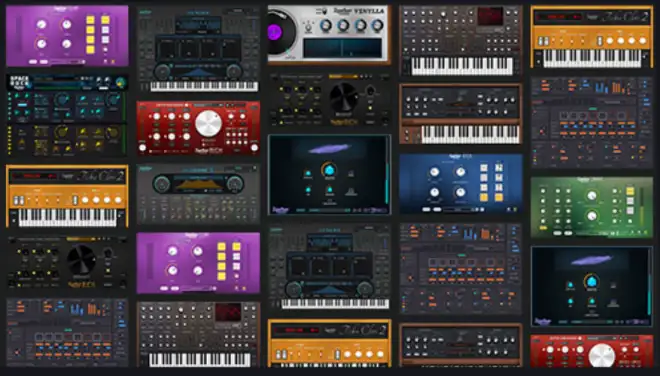Toggle the bottom-left yellow square on blue plugin
Image resolution: width=660 pixels, height=376 pixels.
tap(484, 197)
